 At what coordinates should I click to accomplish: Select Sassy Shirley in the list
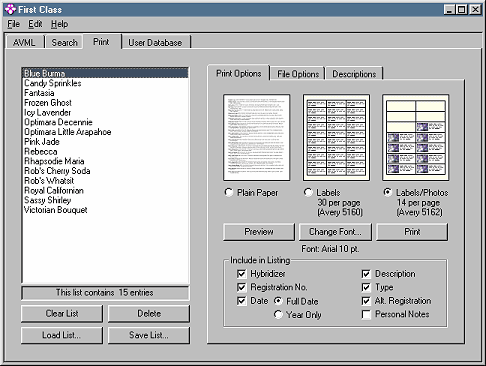pos(105,200)
